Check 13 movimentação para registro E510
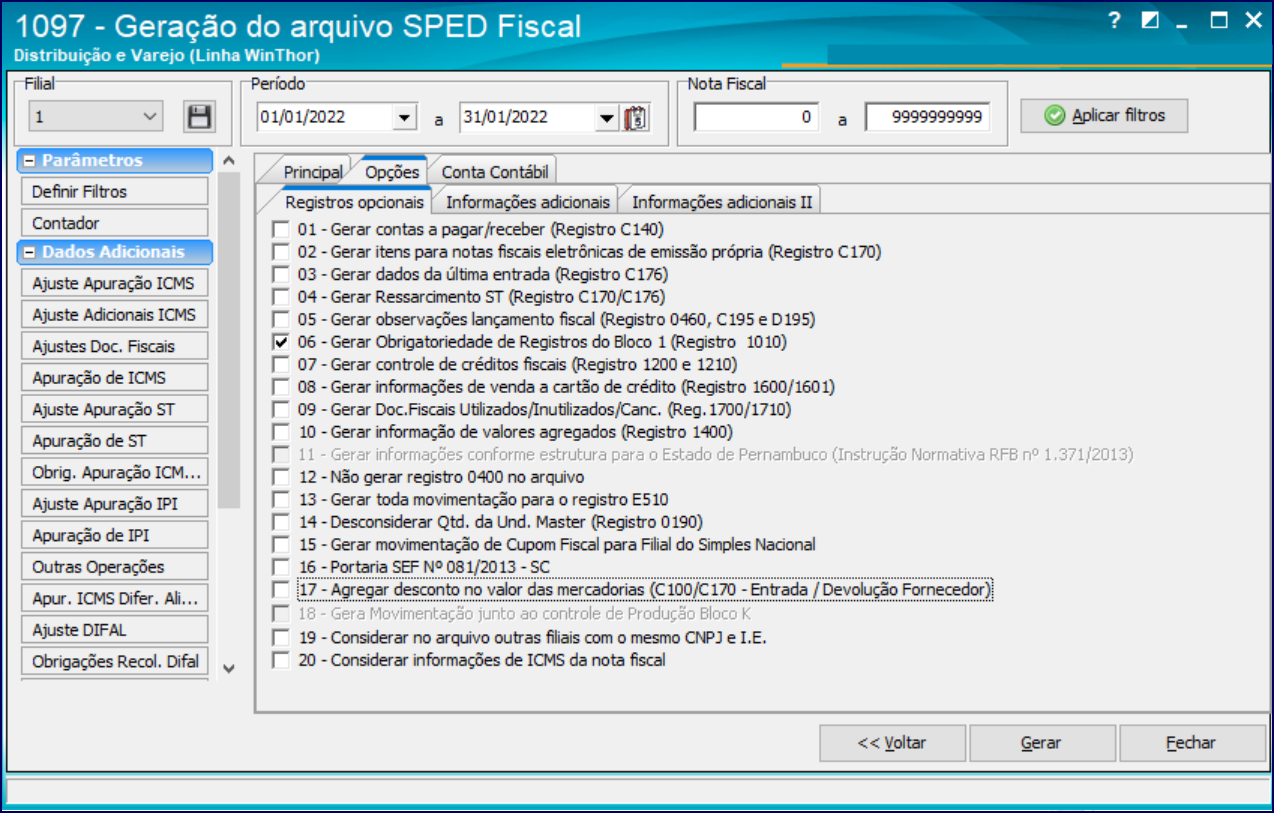This screenshot has width=1274, height=813. coord(281,500)
